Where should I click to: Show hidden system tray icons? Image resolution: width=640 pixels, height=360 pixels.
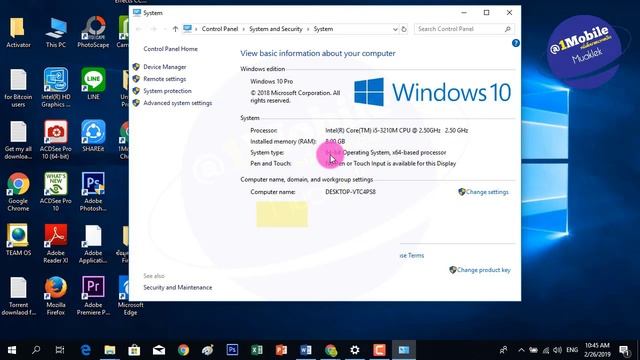click(521, 350)
